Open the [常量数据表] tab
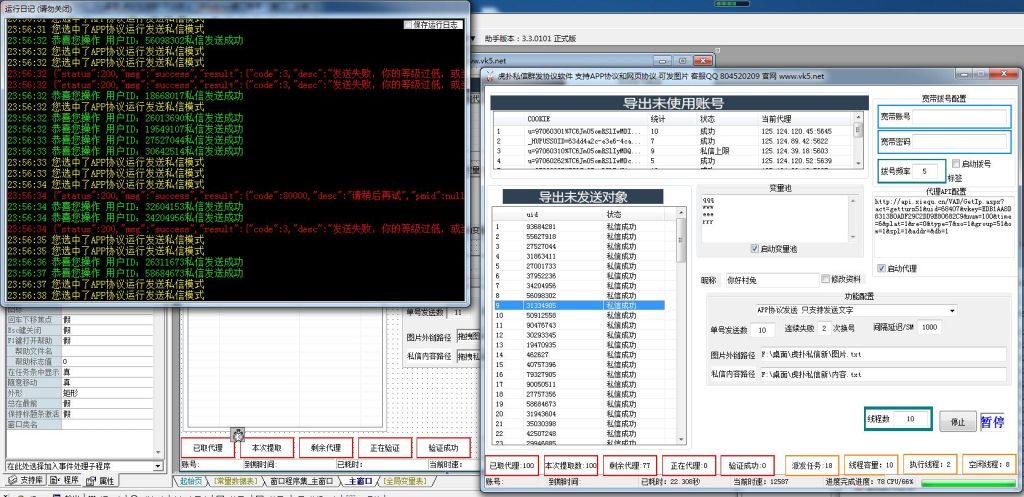This screenshot has width=1024, height=497. pos(234,481)
